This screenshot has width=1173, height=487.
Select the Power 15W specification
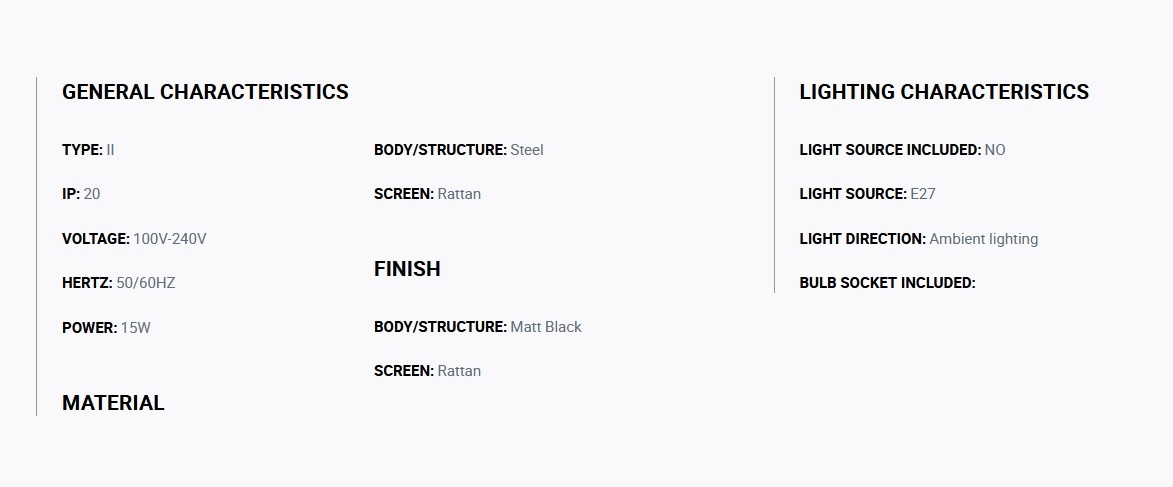106,328
